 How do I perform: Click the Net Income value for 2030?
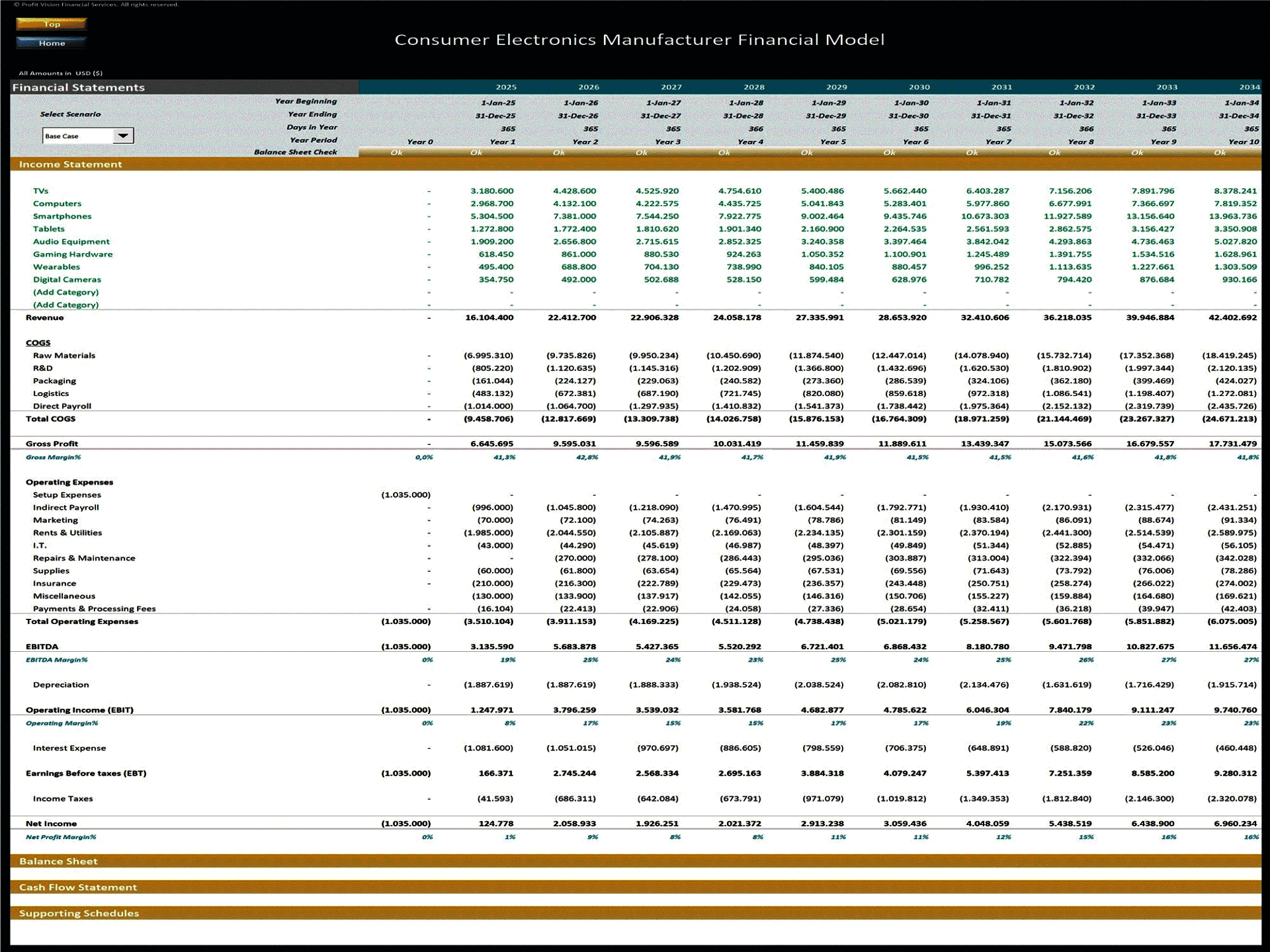(906, 823)
